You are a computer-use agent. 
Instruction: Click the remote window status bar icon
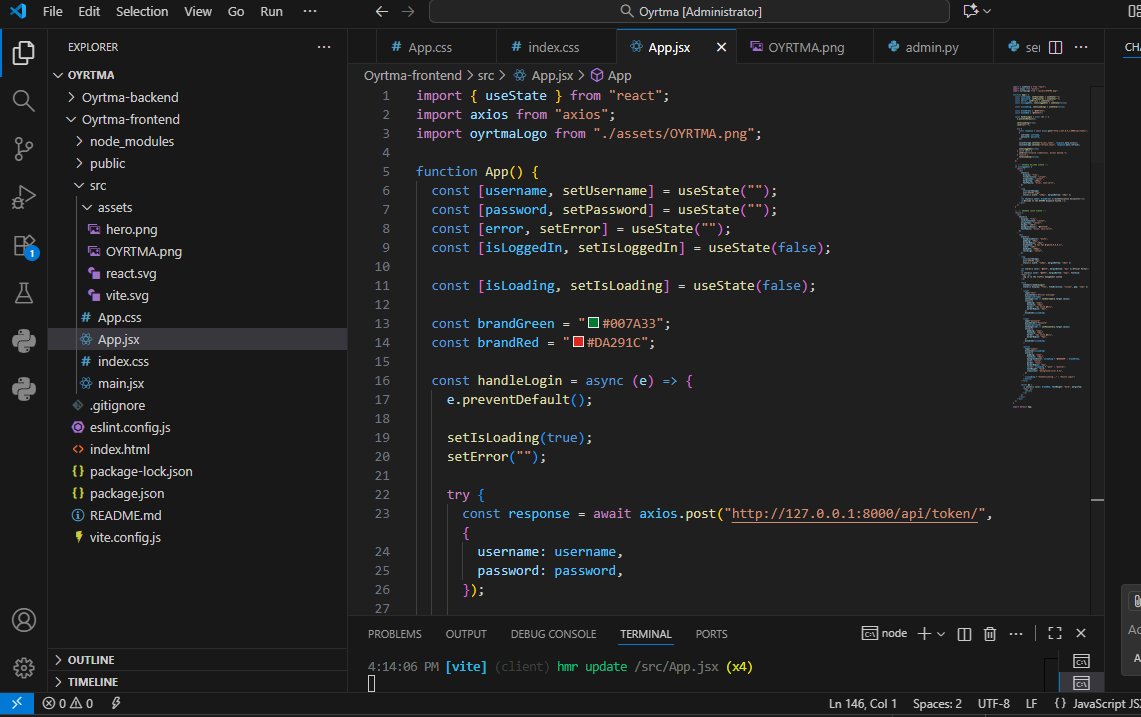click(17, 703)
